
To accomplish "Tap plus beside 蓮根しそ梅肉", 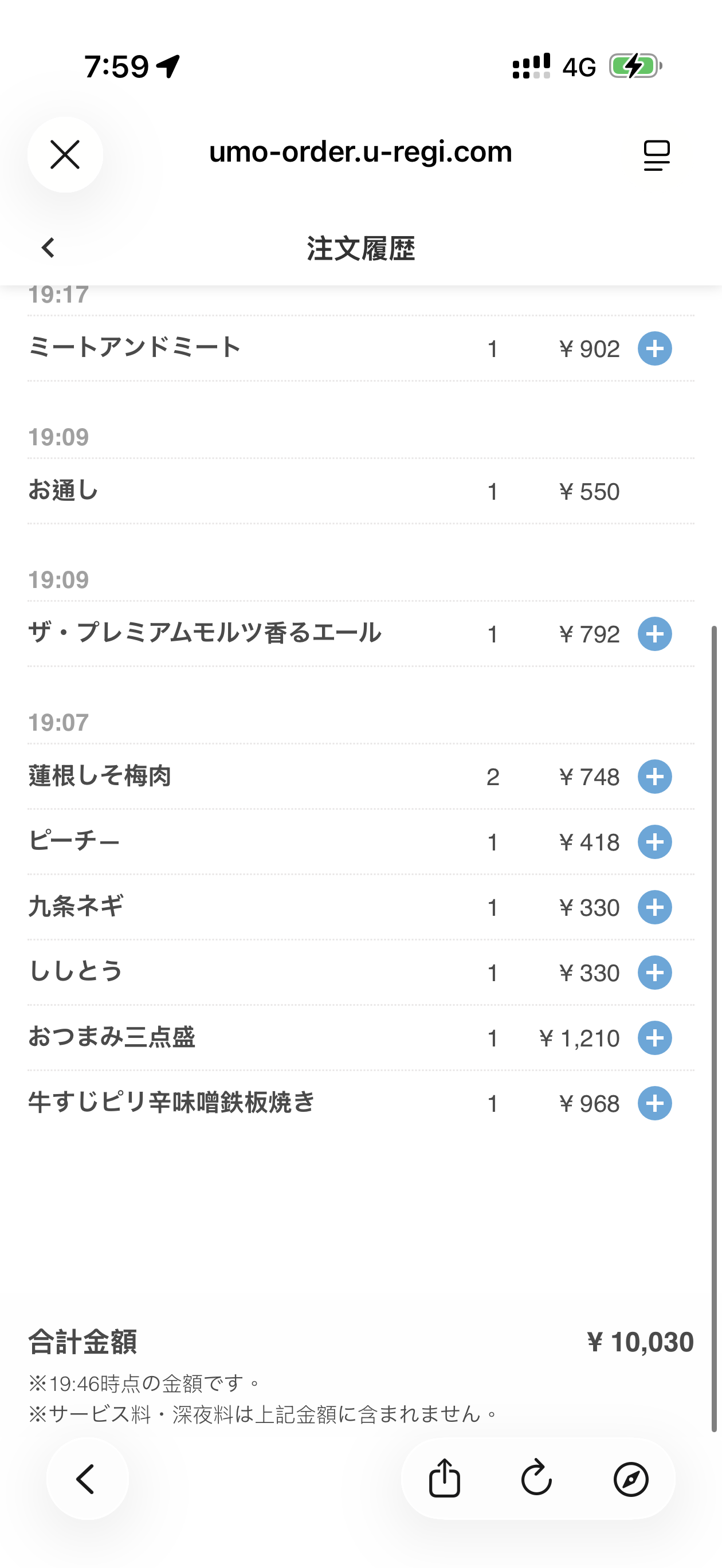I will click(654, 777).
